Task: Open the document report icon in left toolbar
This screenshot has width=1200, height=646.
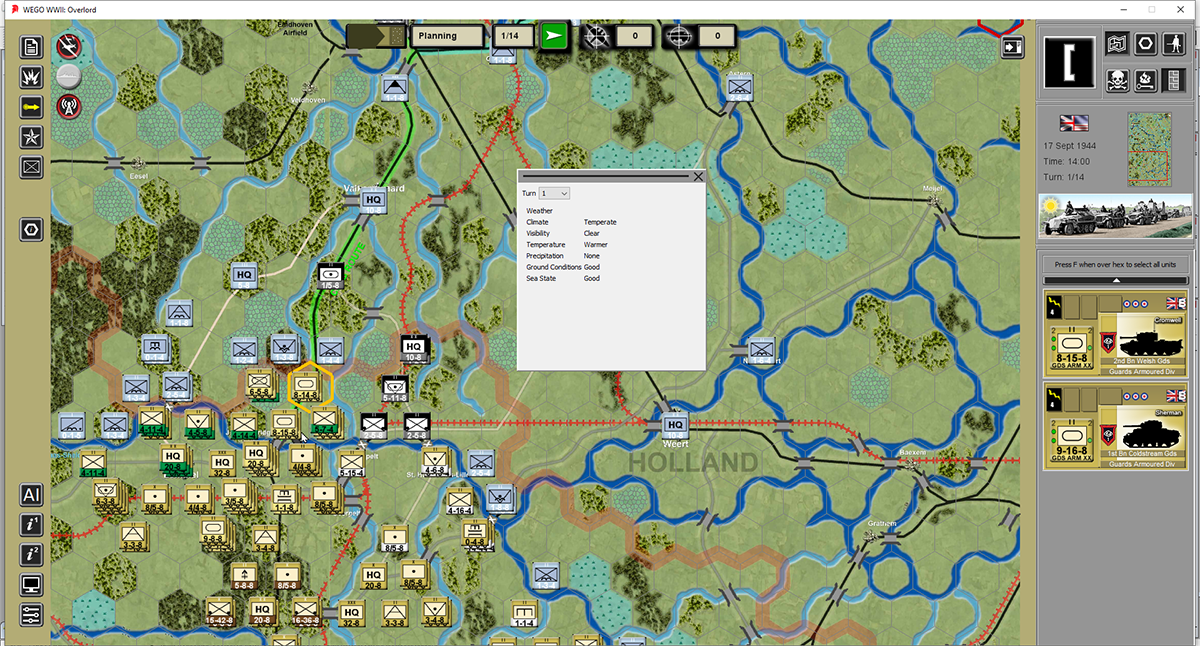Action: coord(31,47)
